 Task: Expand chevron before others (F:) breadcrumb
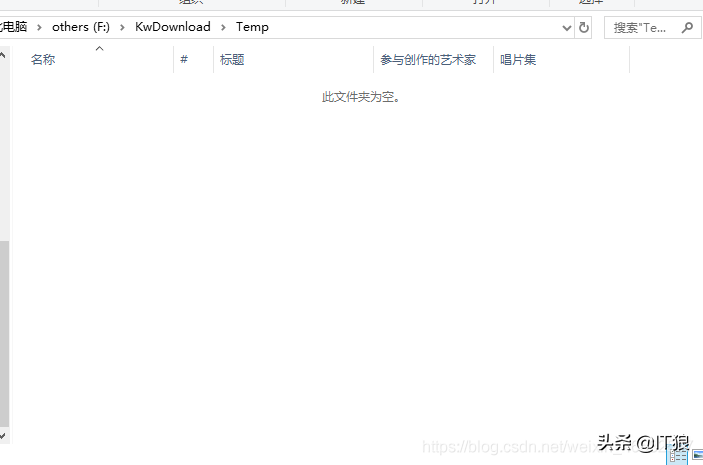point(39,28)
